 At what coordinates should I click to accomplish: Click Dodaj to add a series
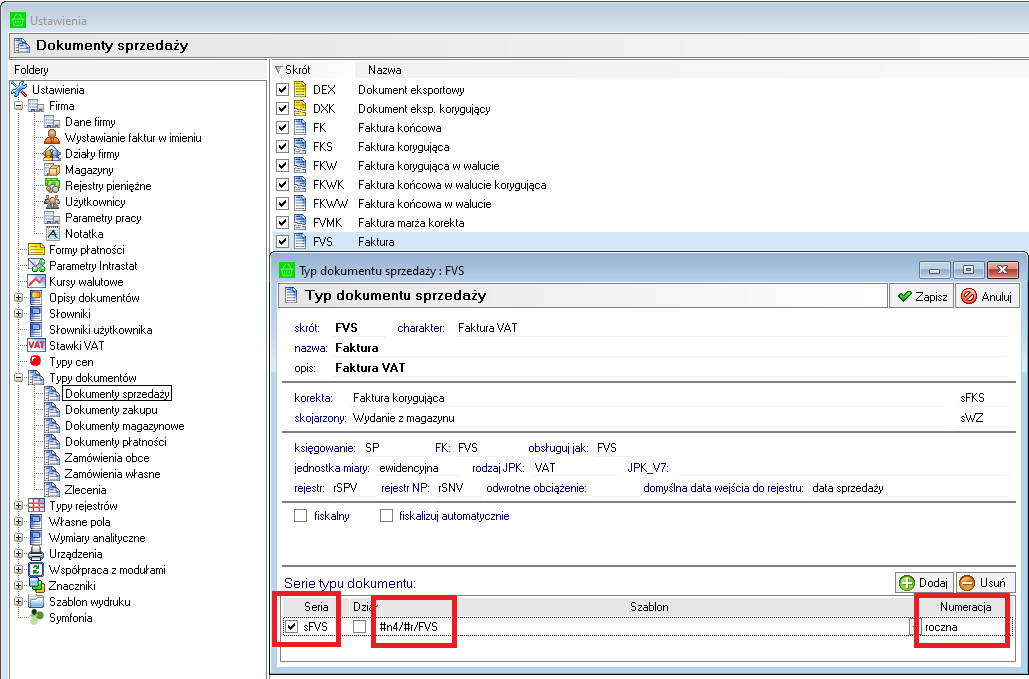click(x=922, y=583)
